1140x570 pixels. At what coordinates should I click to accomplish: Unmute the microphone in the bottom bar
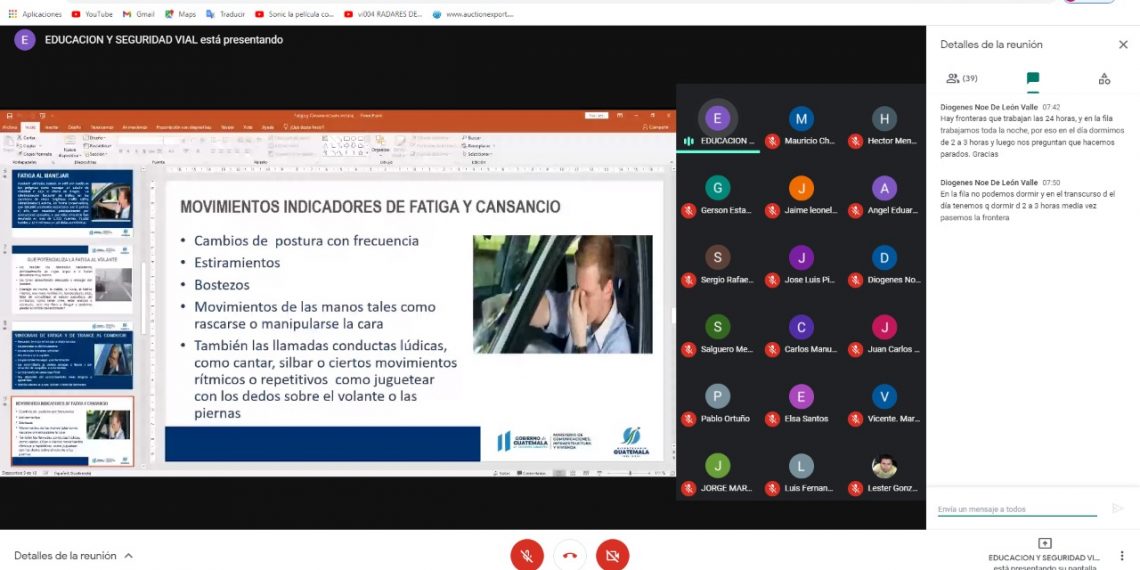coord(526,554)
